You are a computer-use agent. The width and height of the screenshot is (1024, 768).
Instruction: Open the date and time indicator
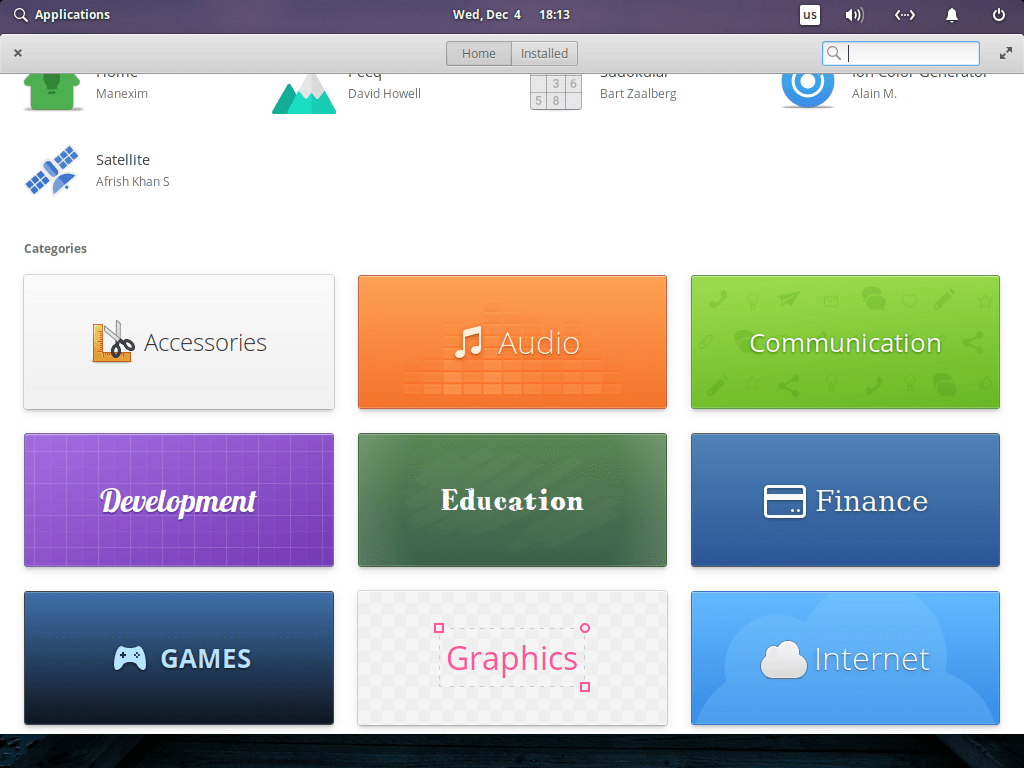(x=511, y=14)
